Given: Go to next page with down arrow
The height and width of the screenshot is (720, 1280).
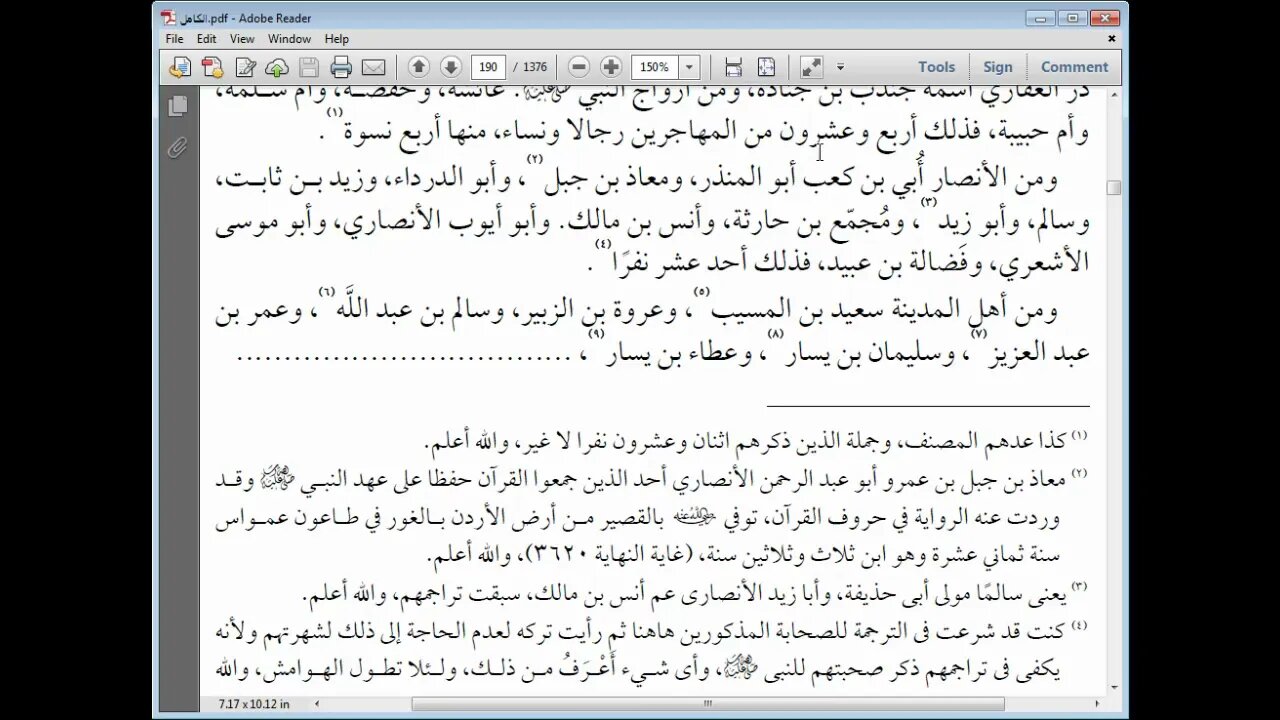Looking at the screenshot, I should pos(451,67).
